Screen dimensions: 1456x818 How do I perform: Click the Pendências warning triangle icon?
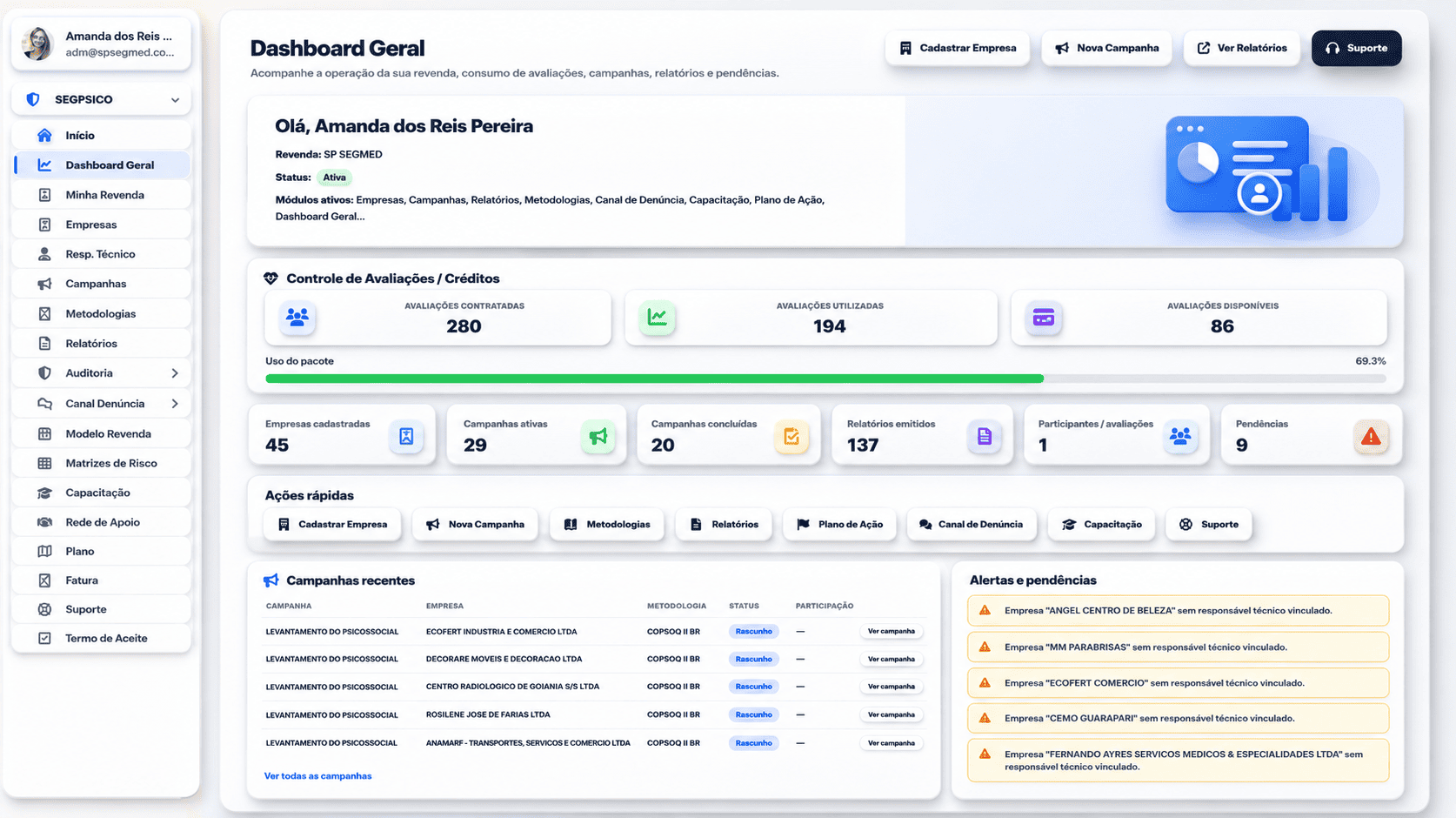[x=1371, y=436]
